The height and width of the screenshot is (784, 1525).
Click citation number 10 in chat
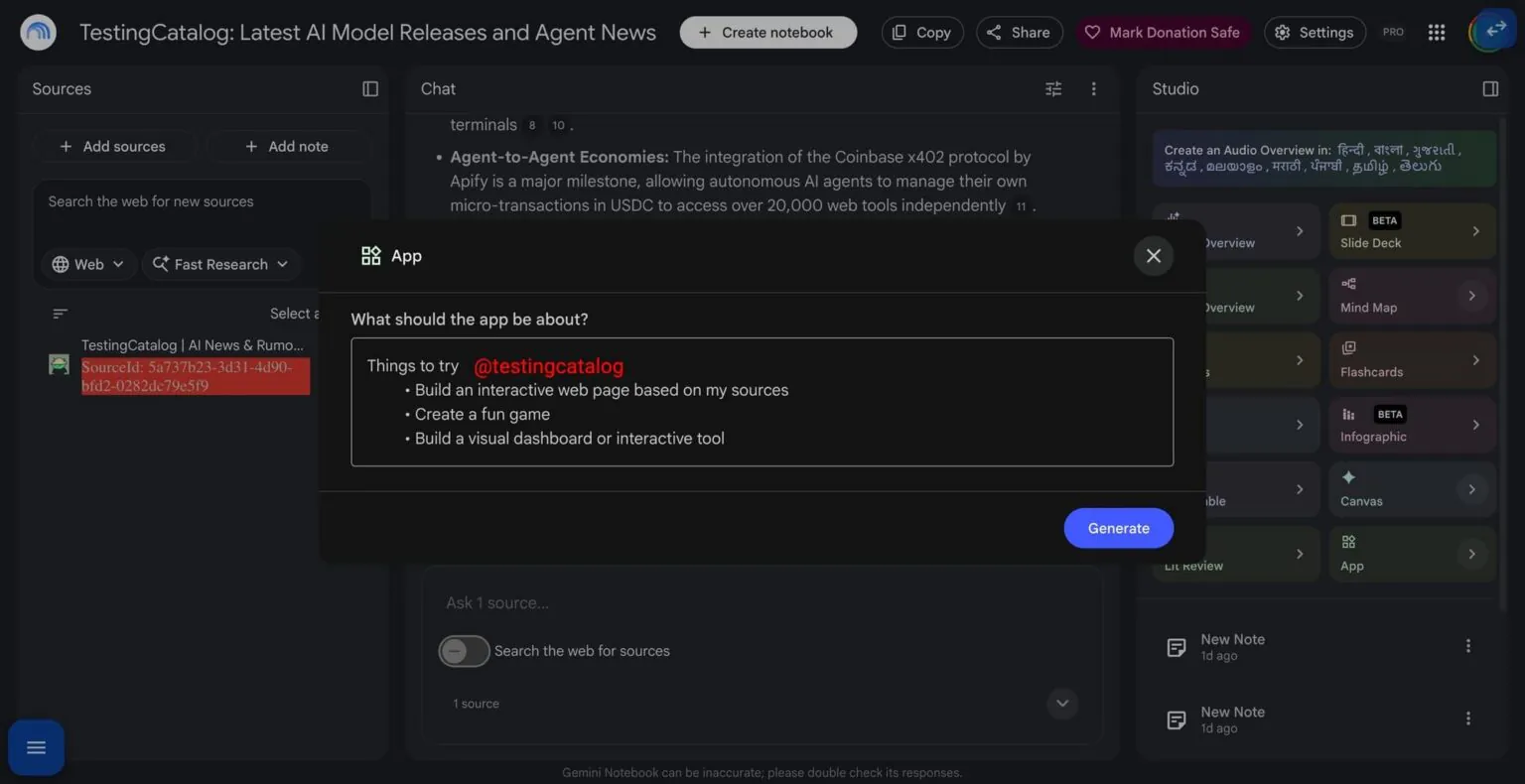coord(558,126)
